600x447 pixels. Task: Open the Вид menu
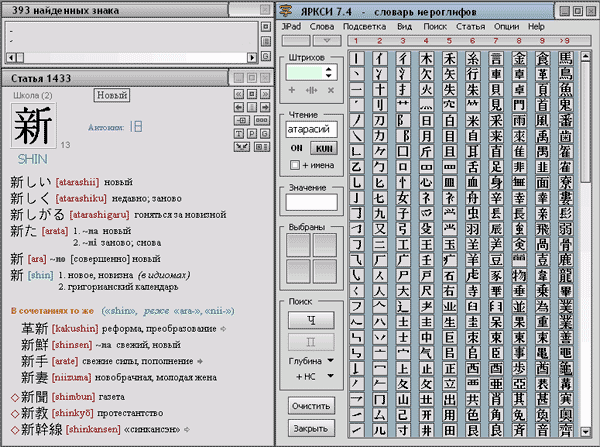point(404,26)
